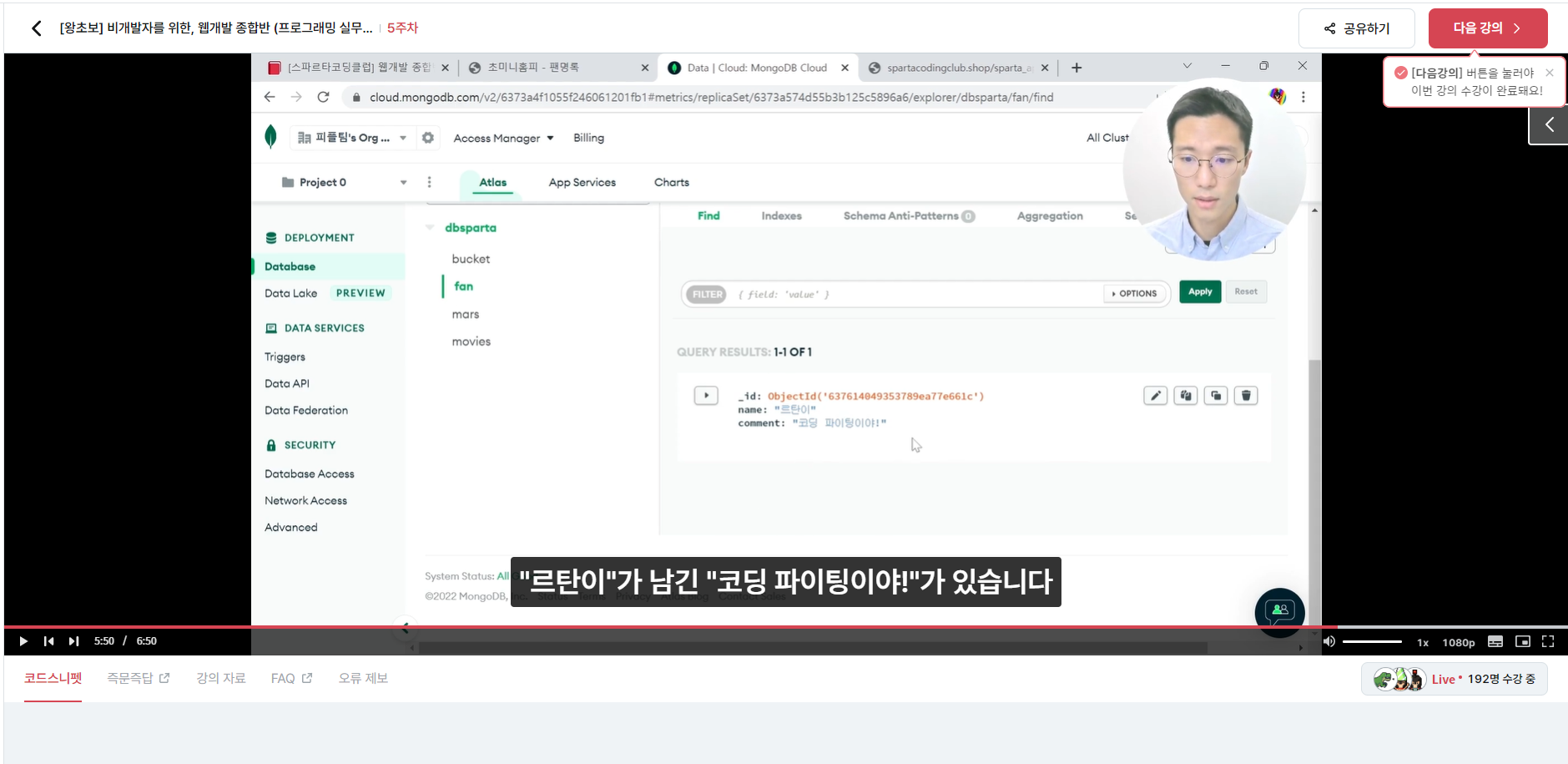Expand the Access Manager dropdown
This screenshot has width=1568, height=764.
pos(503,139)
